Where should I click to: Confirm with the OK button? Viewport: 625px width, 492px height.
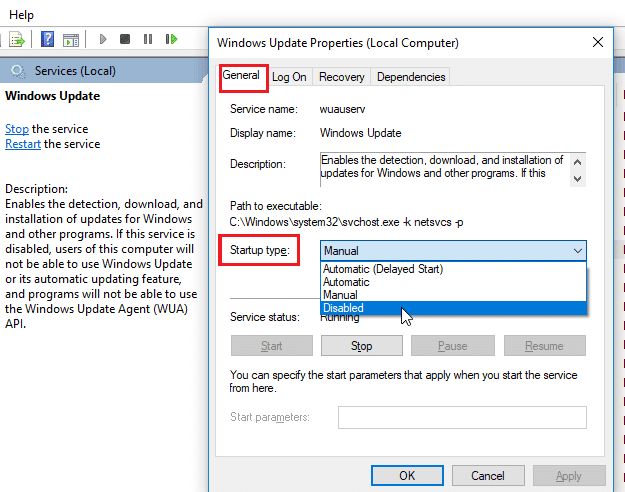click(407, 476)
